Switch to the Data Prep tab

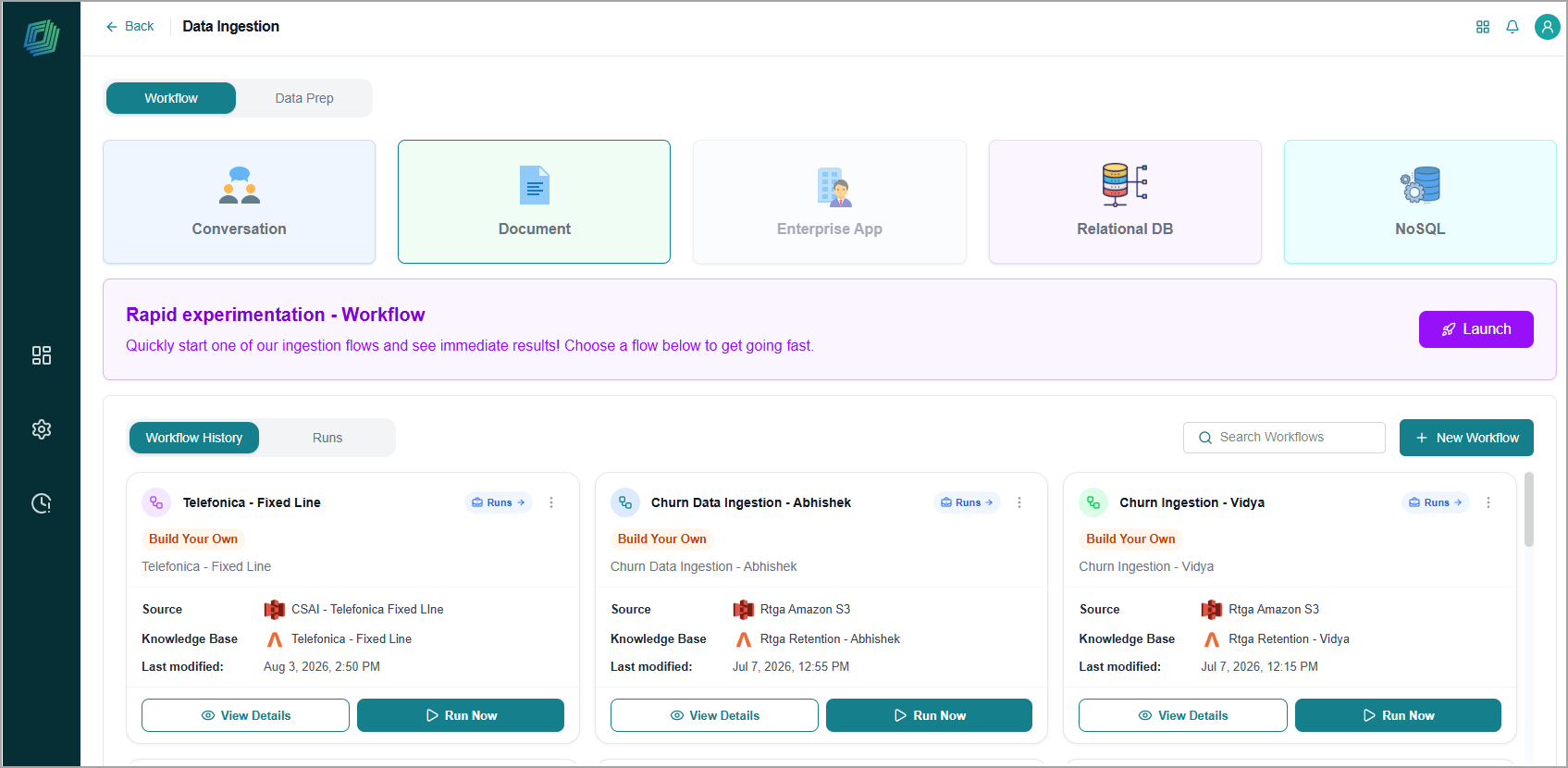[x=304, y=98]
